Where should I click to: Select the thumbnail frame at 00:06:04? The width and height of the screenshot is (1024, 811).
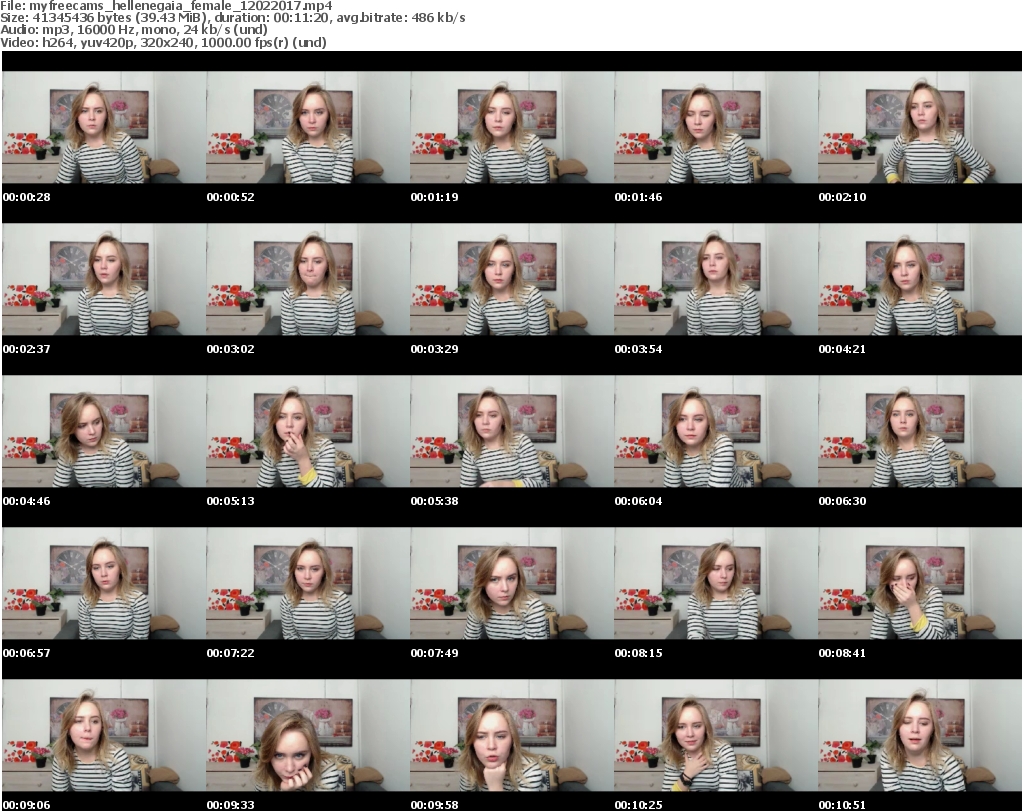pyautogui.click(x=716, y=432)
